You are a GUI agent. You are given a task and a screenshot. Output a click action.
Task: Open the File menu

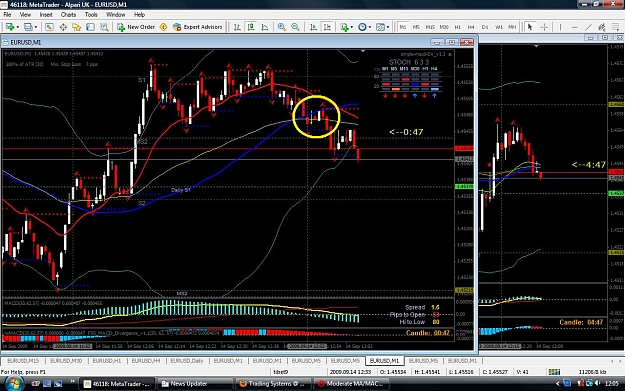pyautogui.click(x=7, y=15)
